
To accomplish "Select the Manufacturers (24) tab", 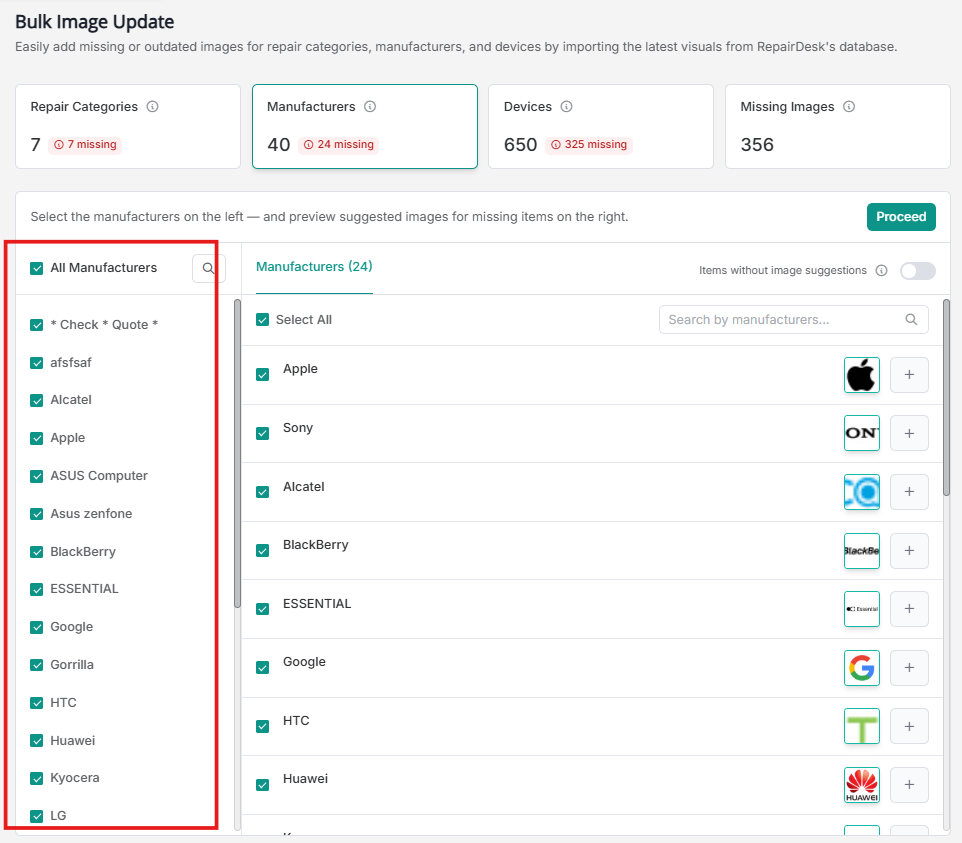I will click(x=314, y=267).
